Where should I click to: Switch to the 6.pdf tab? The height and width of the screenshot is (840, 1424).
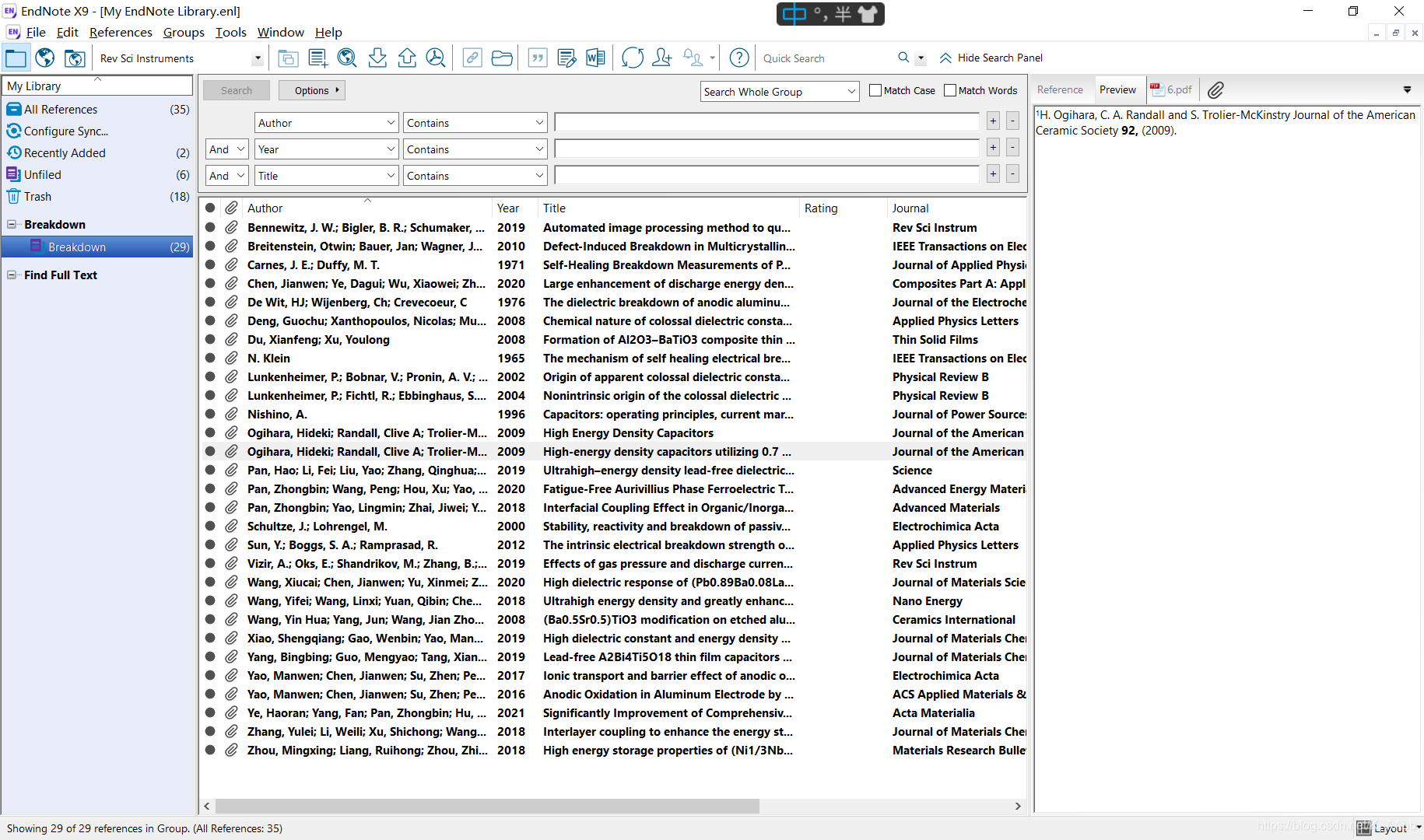[1172, 90]
